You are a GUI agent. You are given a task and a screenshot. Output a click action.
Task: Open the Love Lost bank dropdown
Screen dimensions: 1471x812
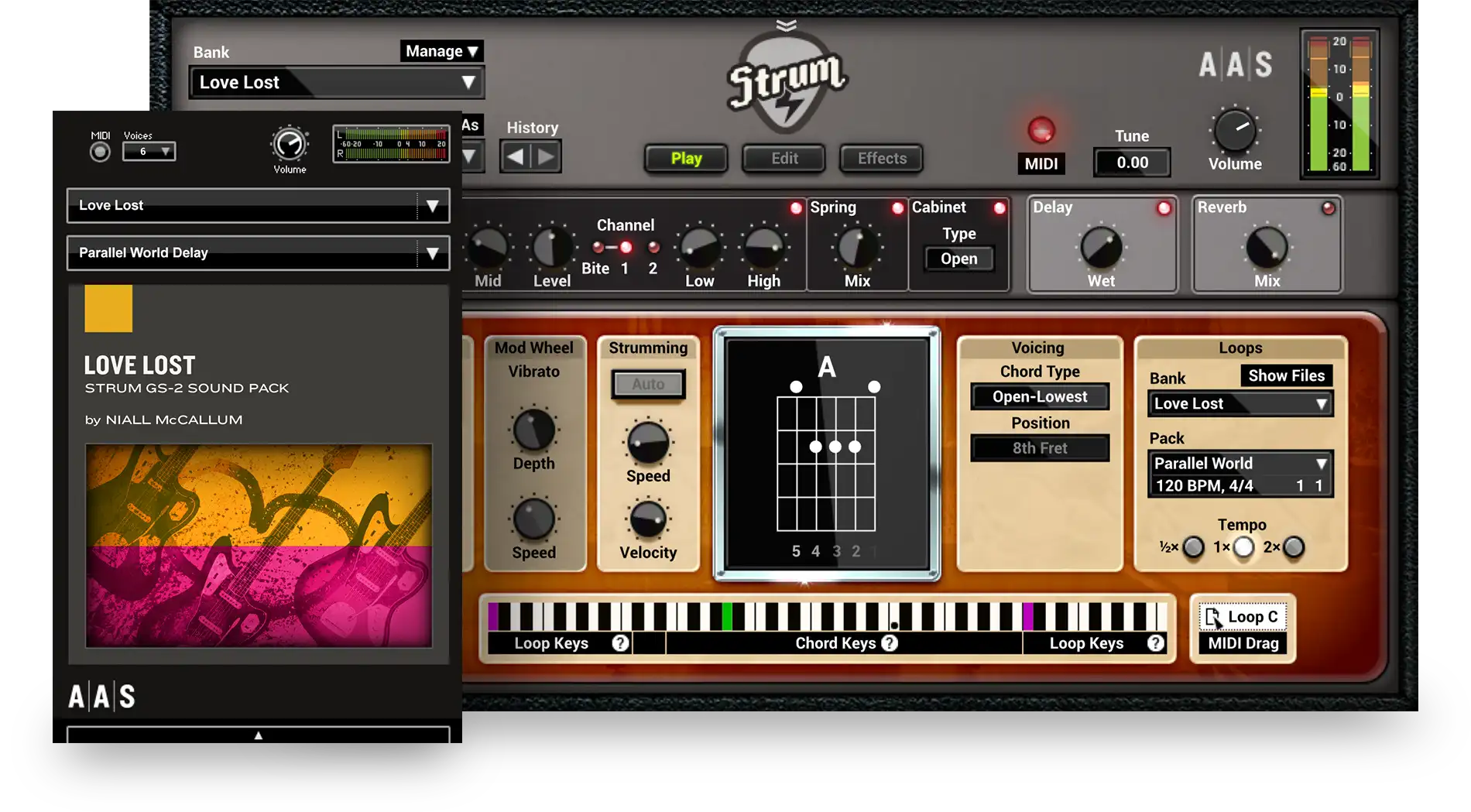pos(337,82)
